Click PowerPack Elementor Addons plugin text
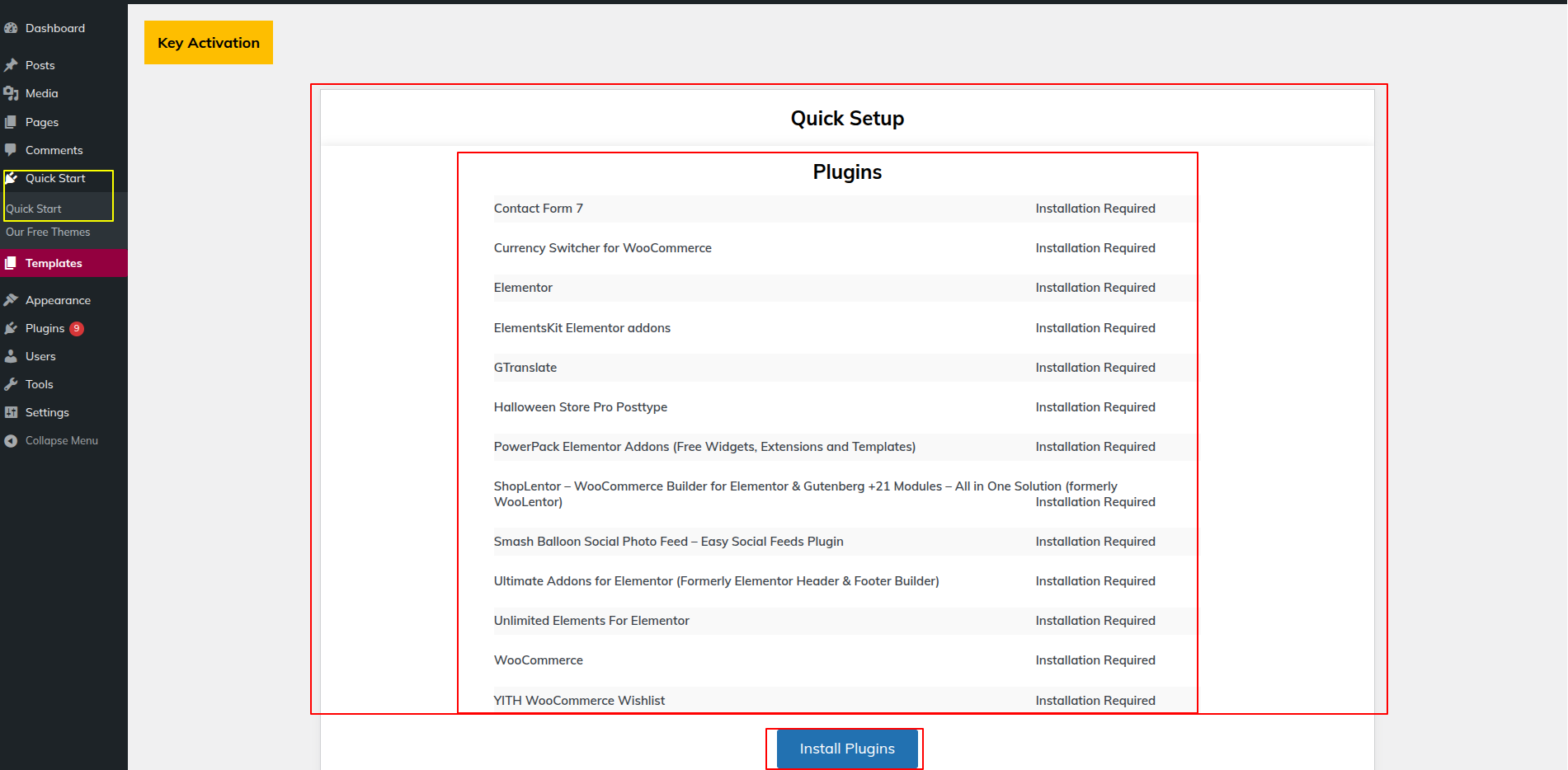This screenshot has height=770, width=1568. (705, 447)
